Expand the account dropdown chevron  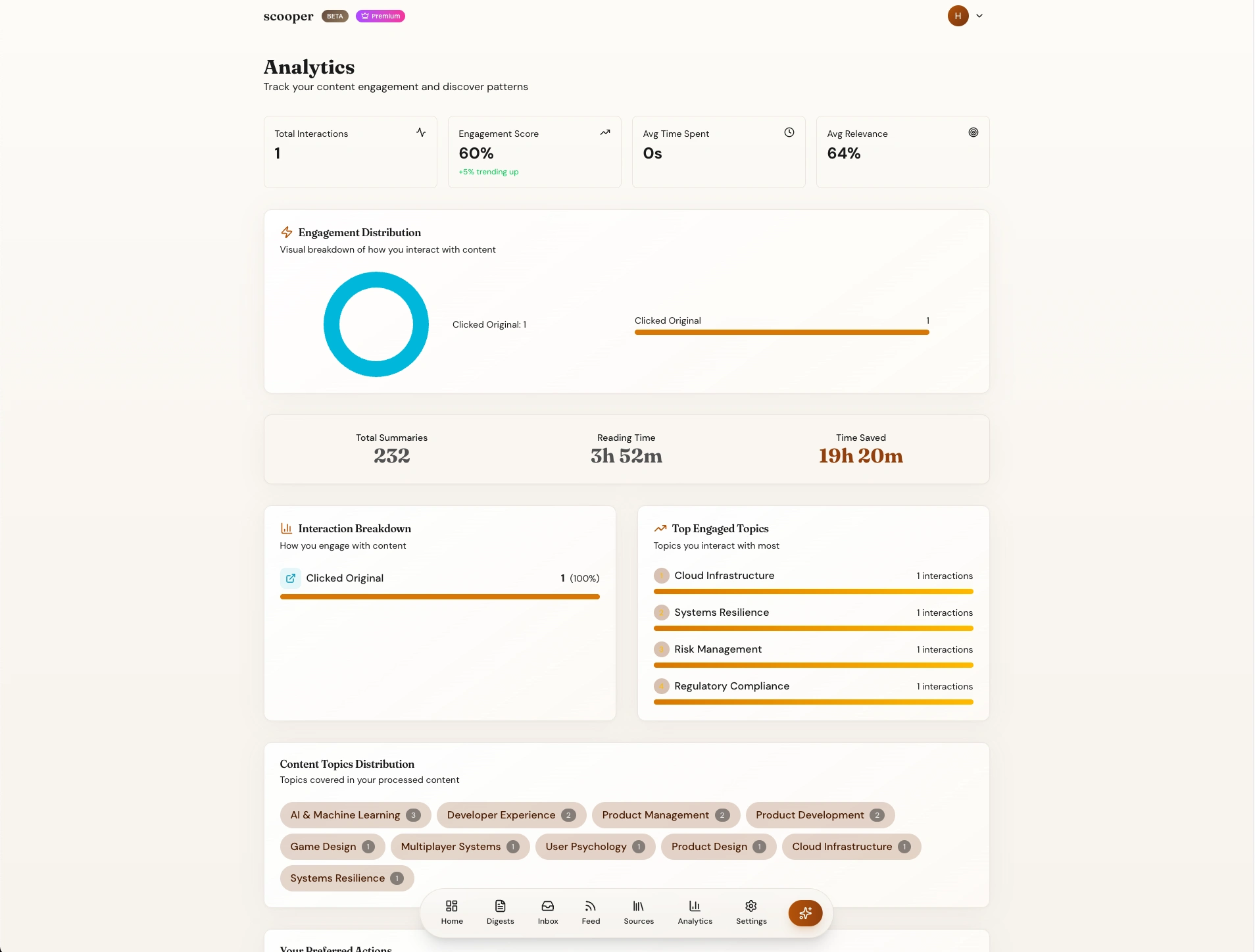[979, 16]
